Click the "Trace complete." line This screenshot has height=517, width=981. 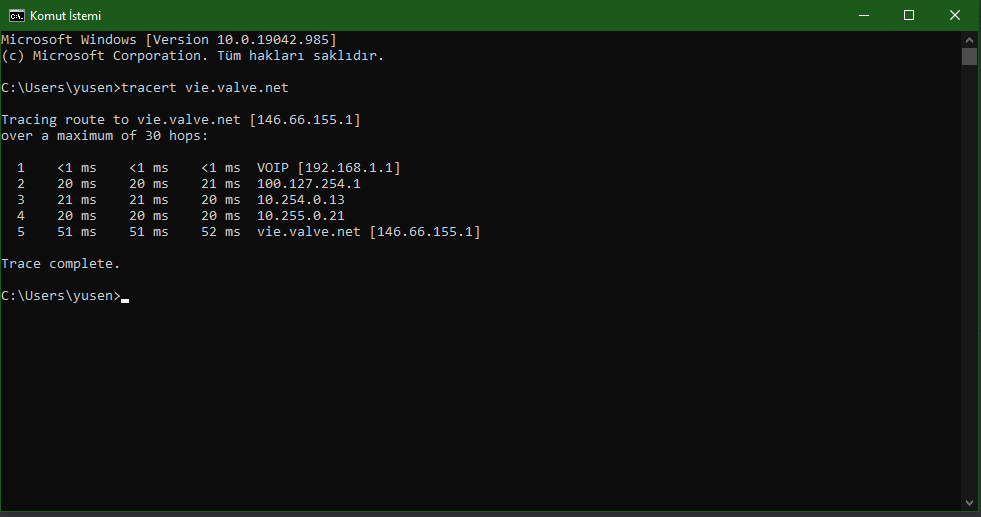point(61,264)
